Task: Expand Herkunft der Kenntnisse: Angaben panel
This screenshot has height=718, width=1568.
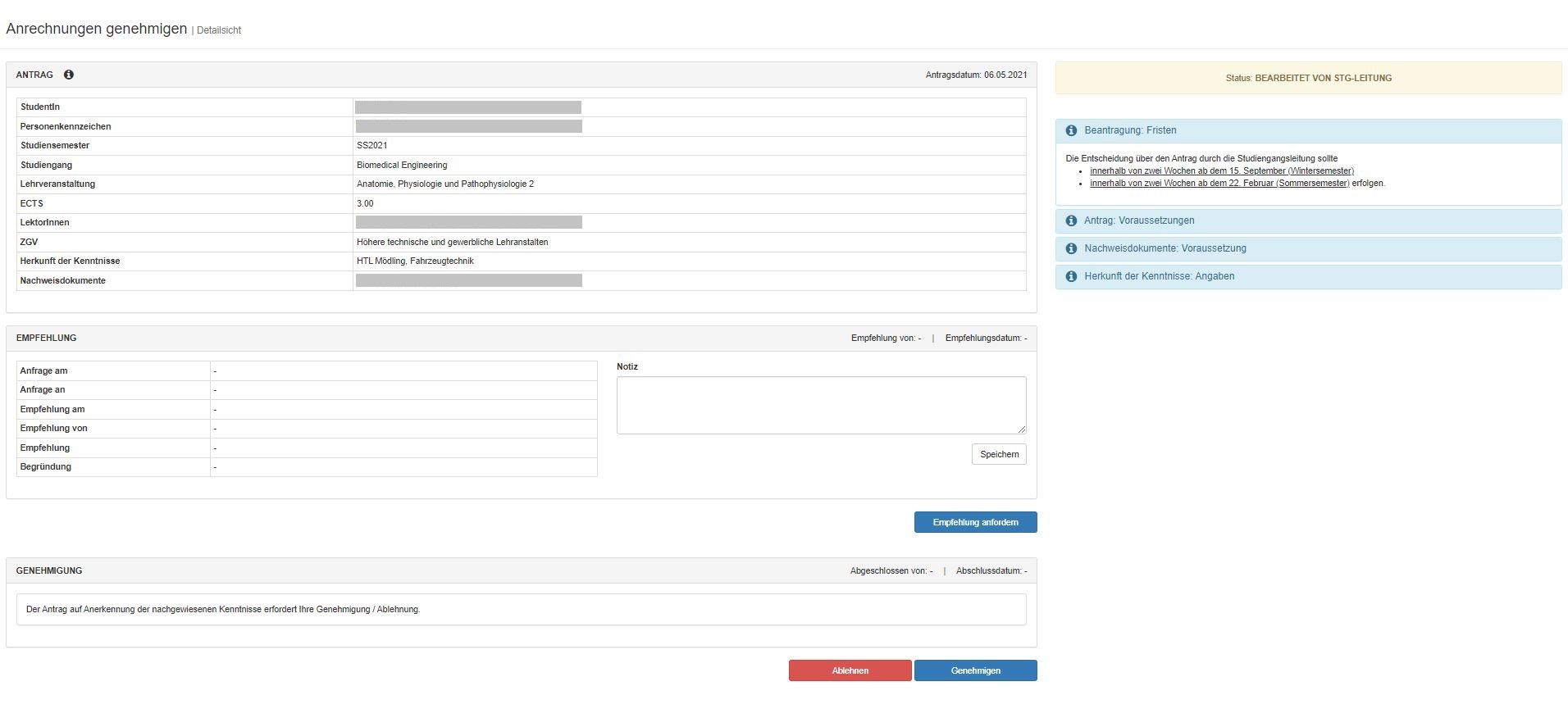Action: click(1159, 276)
